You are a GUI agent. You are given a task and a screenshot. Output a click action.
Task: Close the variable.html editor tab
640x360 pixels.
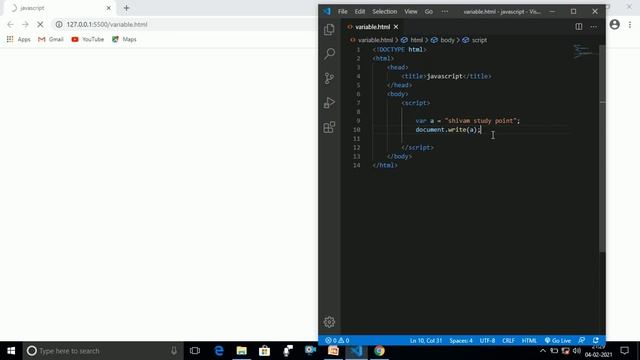tap(396, 27)
